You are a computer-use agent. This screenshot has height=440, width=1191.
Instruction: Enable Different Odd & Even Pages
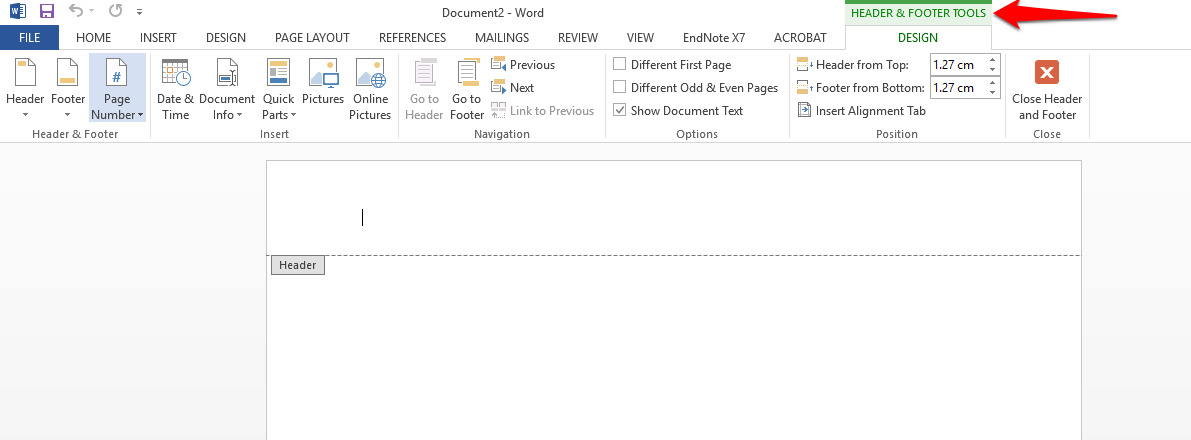coord(696,87)
